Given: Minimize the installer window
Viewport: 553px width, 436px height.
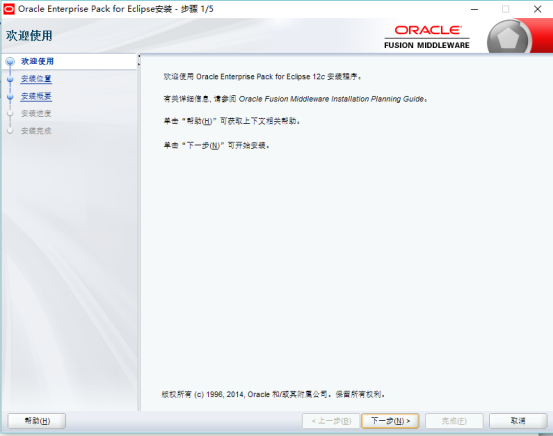Looking at the screenshot, I should coord(474,9).
